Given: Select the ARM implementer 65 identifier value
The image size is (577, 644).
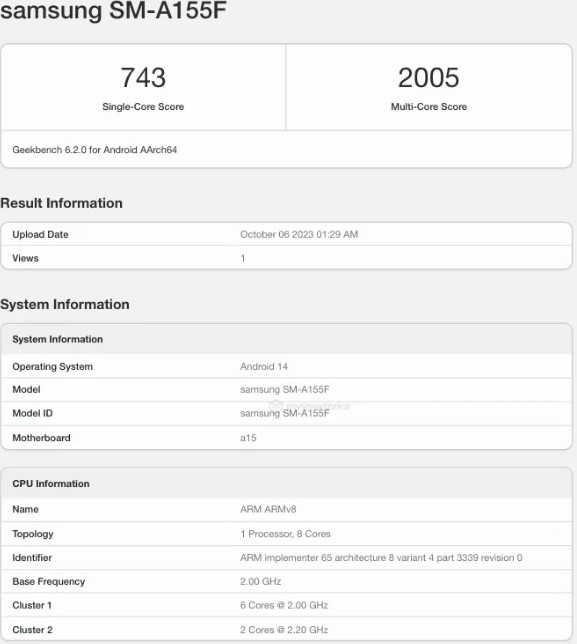Looking at the screenshot, I should pyautogui.click(x=381, y=558).
